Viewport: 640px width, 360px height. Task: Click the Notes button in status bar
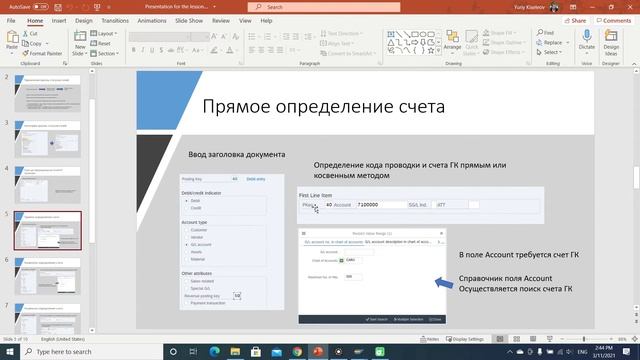[429, 339]
